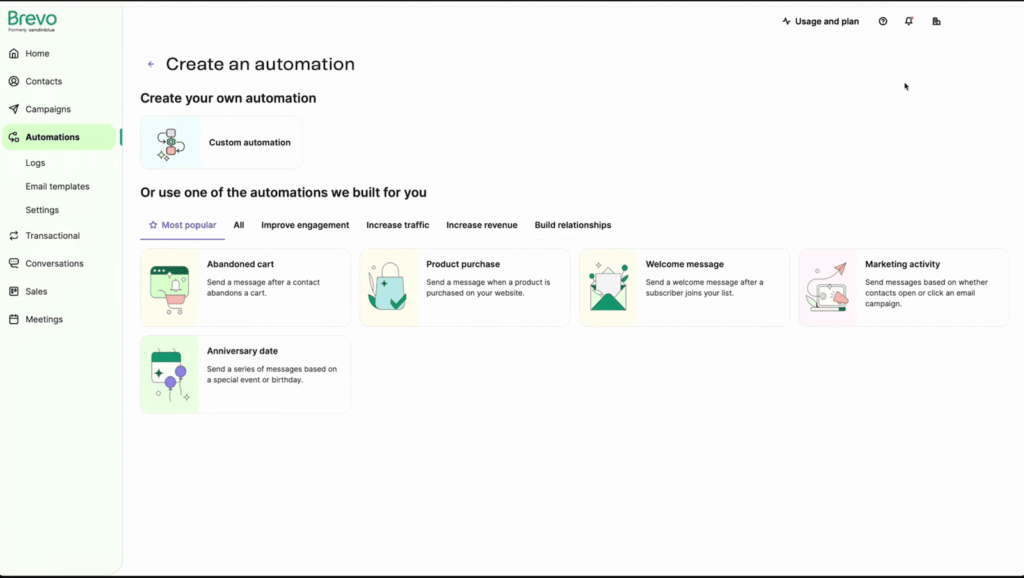The height and width of the screenshot is (578, 1024).
Task: Open the notifications bell icon
Action: pyautogui.click(x=909, y=21)
